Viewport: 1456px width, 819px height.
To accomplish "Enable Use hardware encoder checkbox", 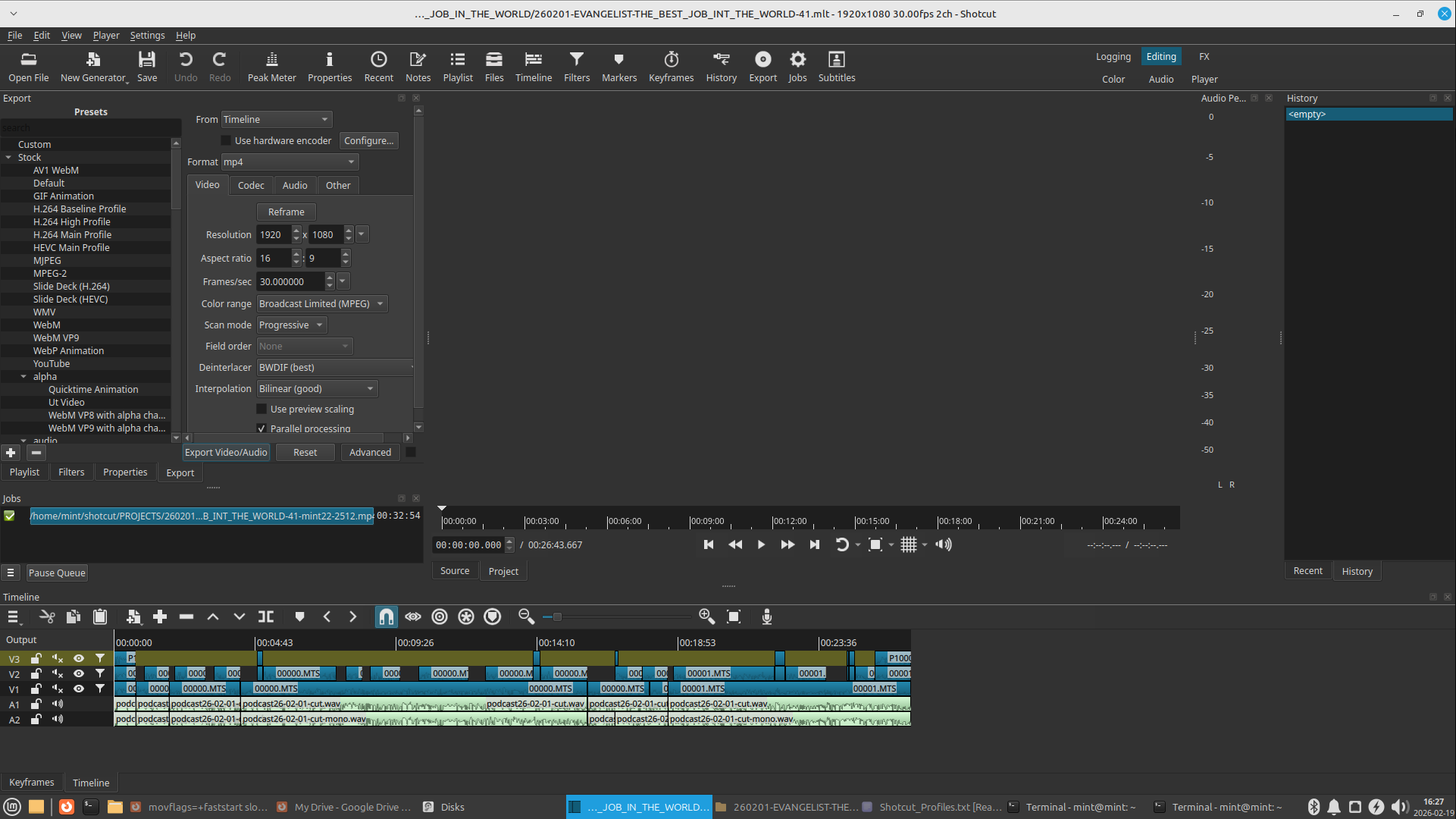I will [x=226, y=141].
